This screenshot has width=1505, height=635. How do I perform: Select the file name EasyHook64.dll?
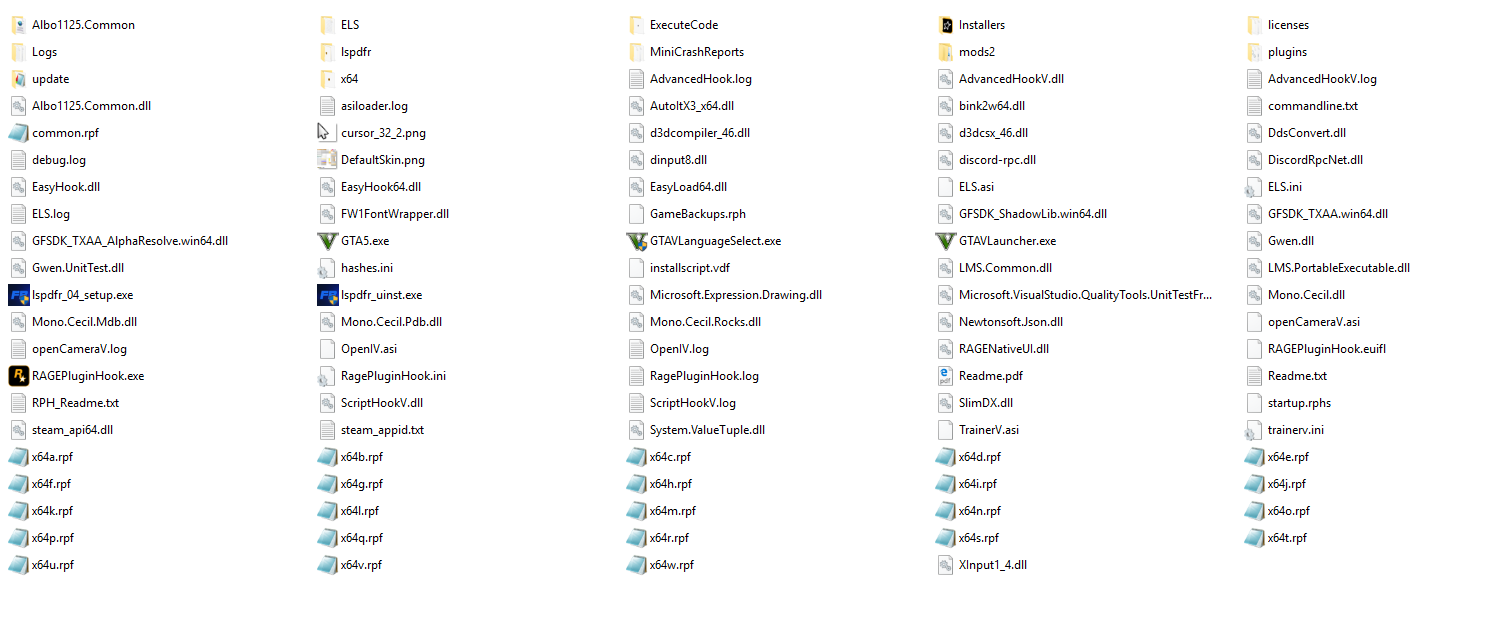coord(381,187)
